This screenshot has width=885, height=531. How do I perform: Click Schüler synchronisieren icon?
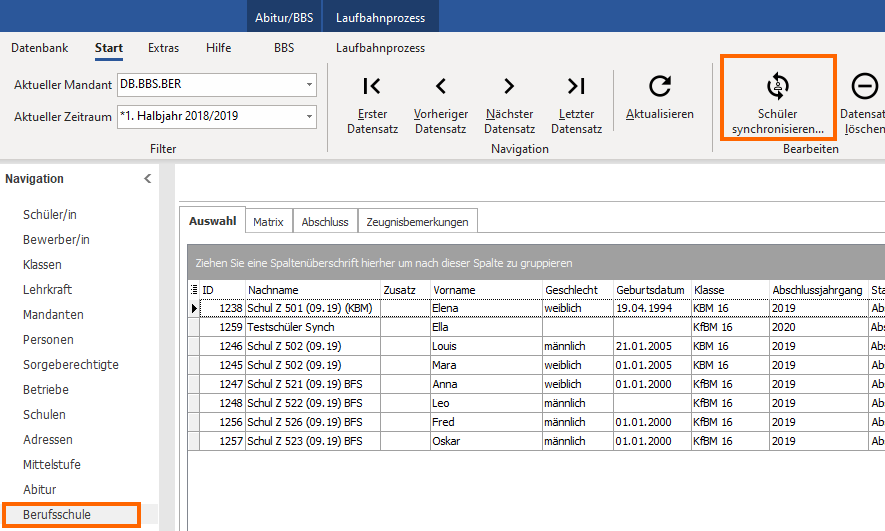[778, 86]
